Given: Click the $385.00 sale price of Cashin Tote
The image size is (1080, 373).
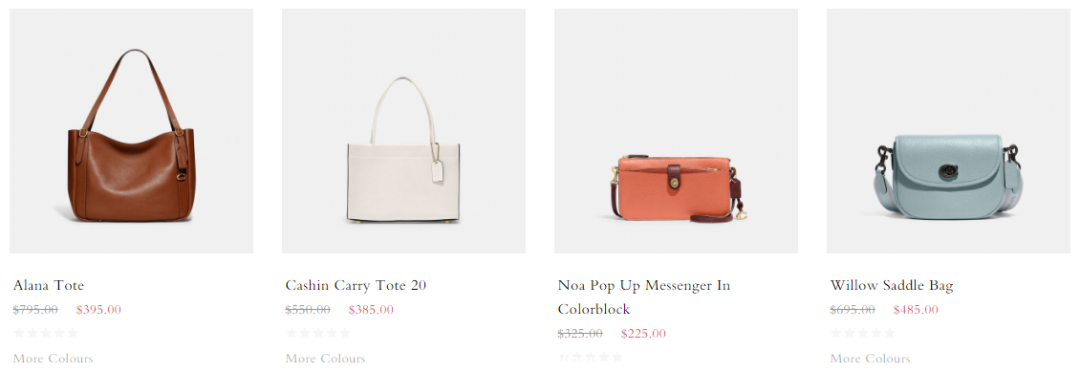Looking at the screenshot, I should (371, 310).
